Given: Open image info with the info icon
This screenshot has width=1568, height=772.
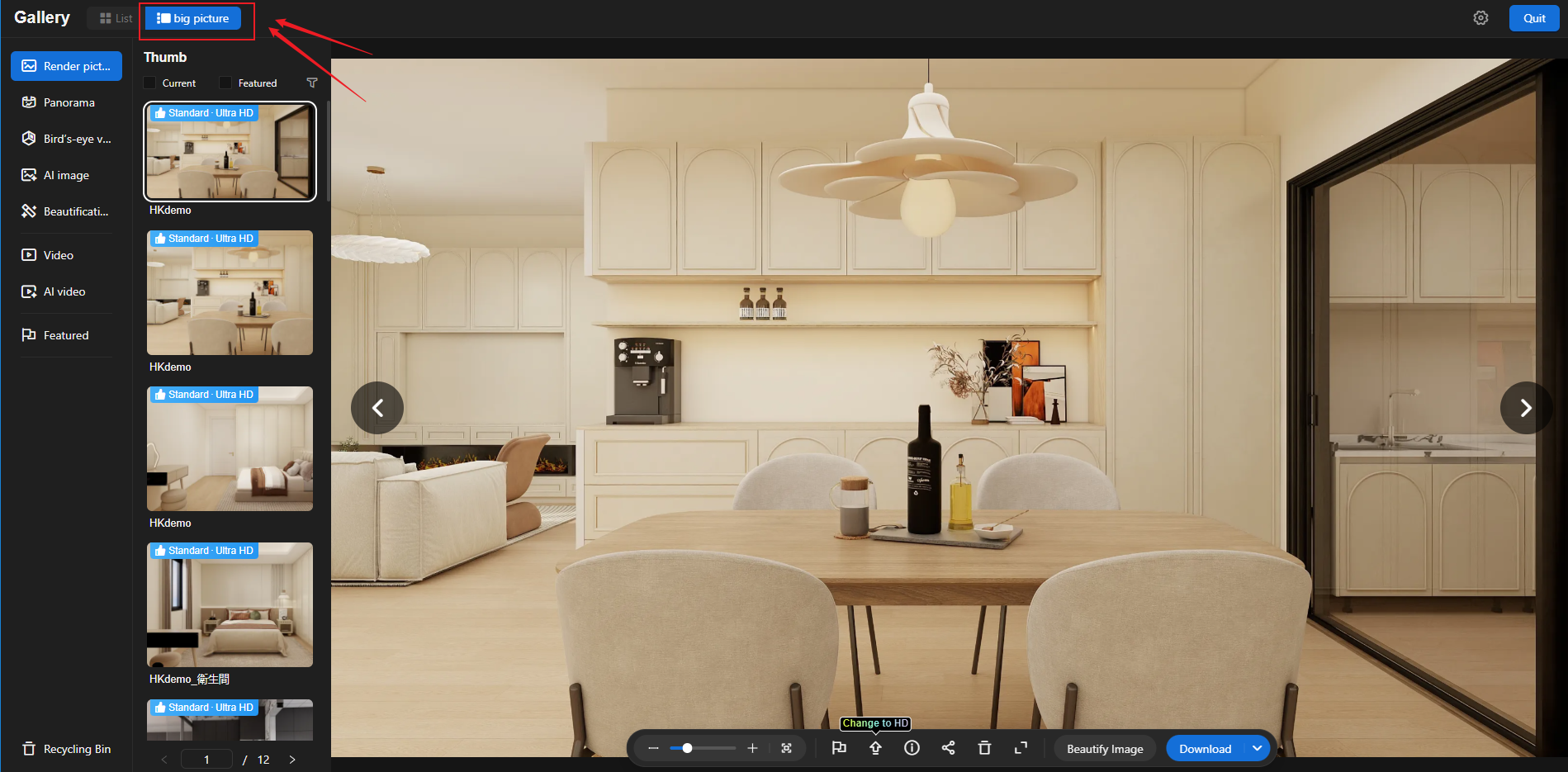Looking at the screenshot, I should point(912,748).
